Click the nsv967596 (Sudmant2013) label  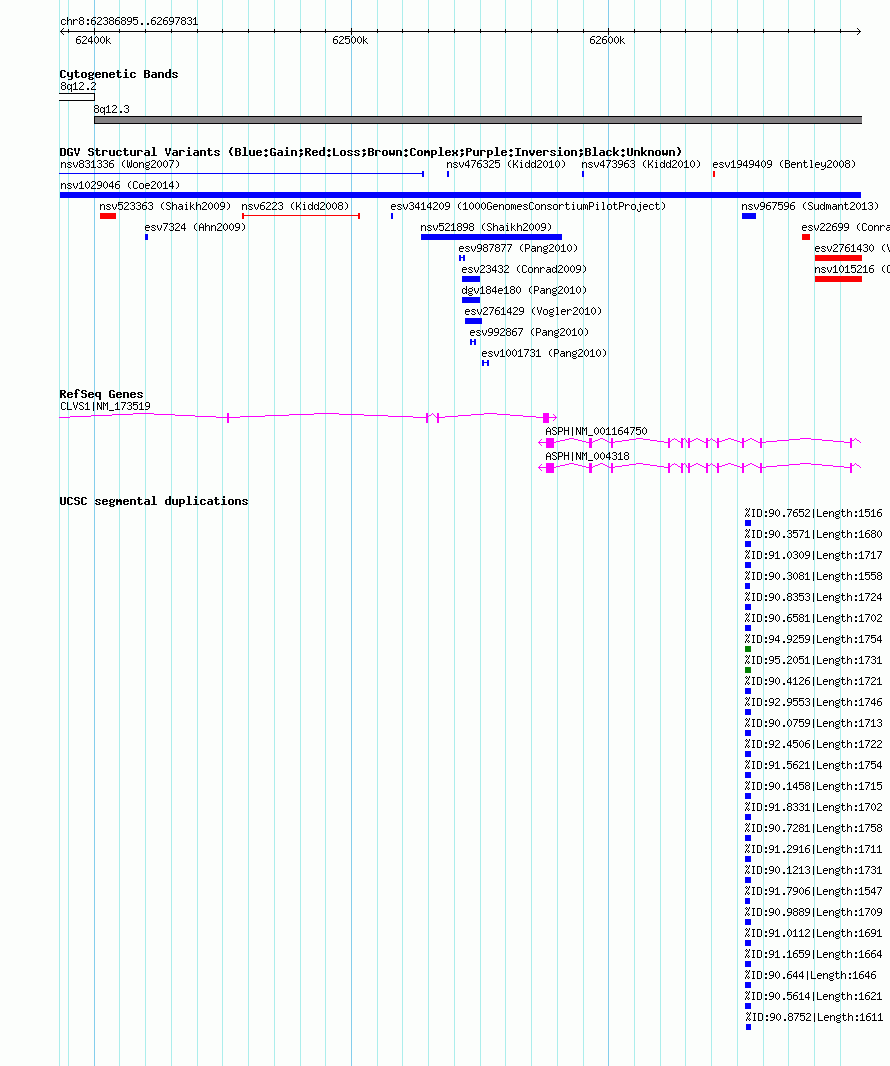(x=810, y=207)
